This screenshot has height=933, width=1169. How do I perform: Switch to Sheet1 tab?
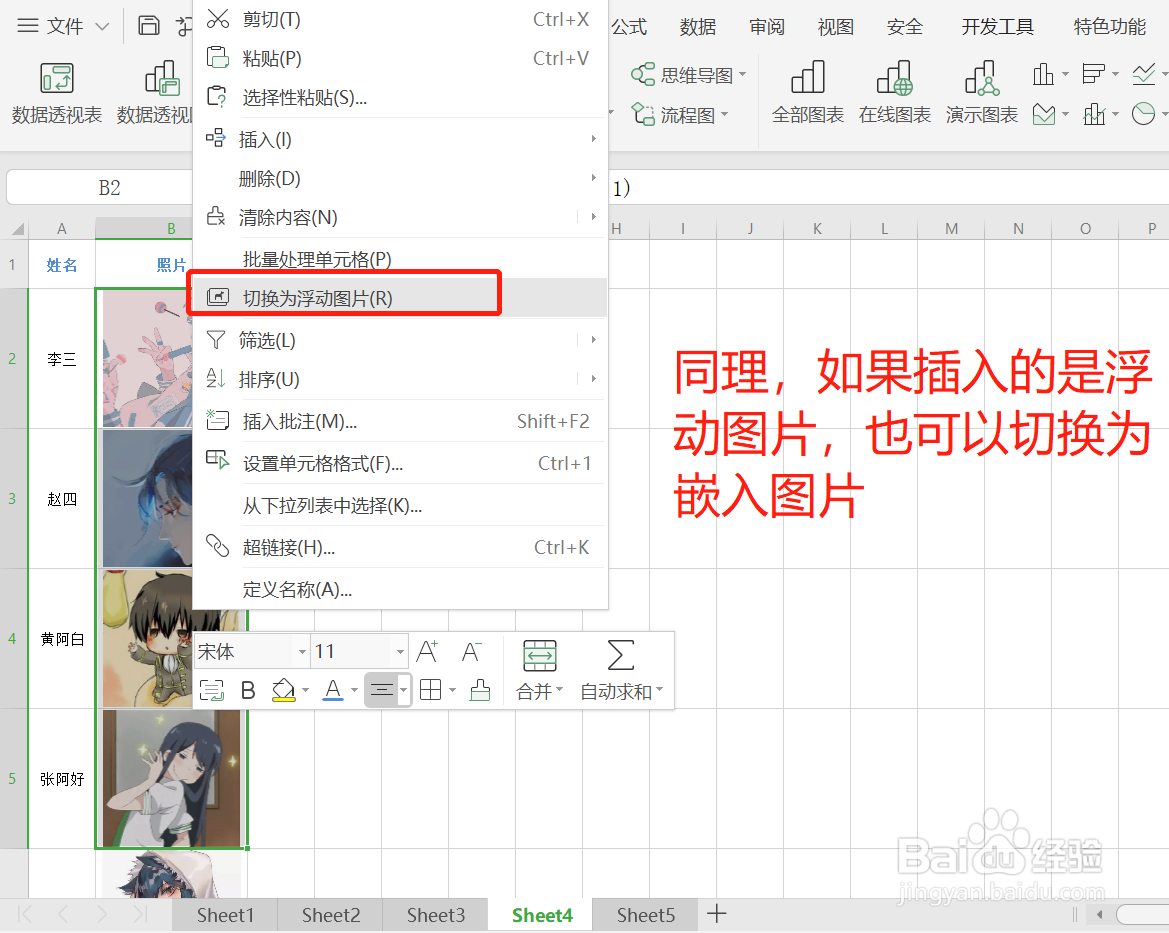click(x=225, y=915)
